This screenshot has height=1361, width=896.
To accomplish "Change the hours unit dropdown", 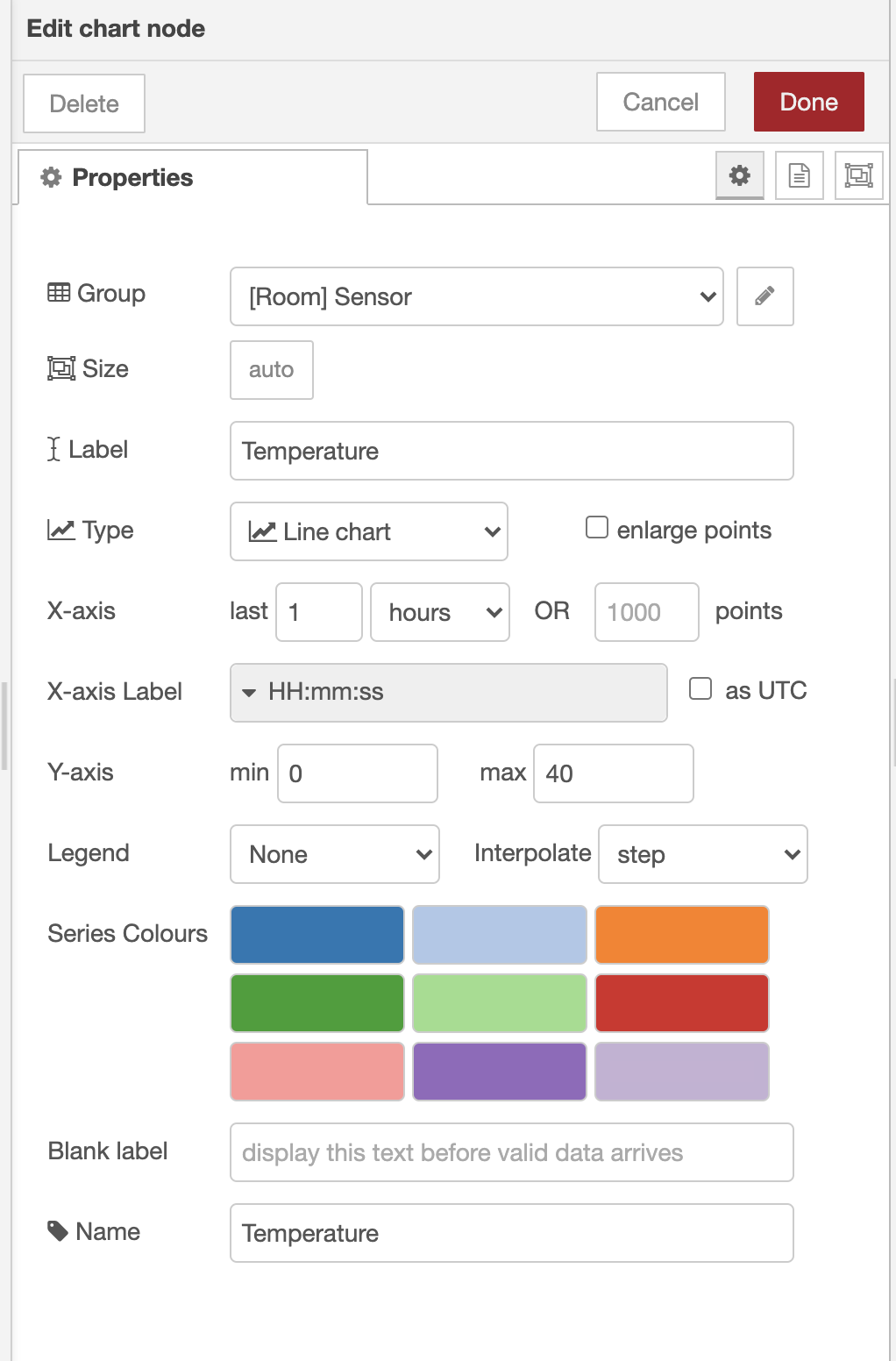I will coord(439,612).
